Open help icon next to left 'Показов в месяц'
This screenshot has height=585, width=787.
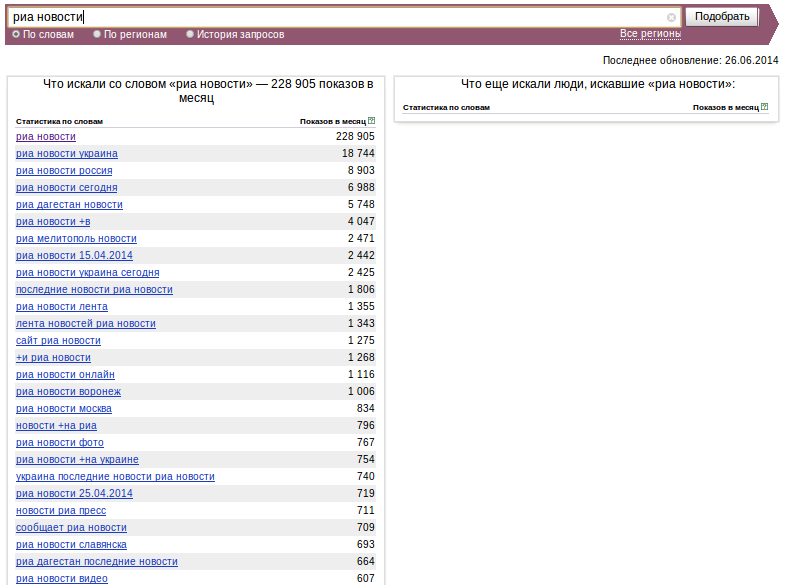(371, 120)
